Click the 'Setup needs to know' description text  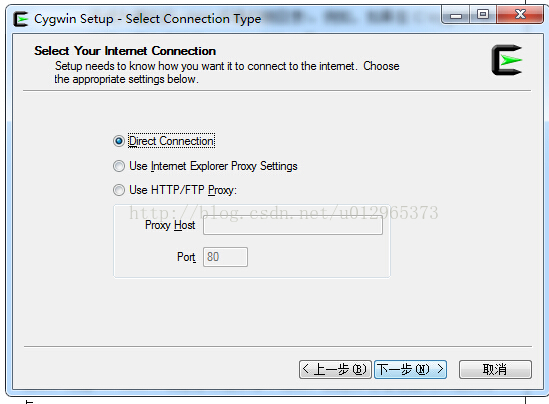(x=227, y=72)
